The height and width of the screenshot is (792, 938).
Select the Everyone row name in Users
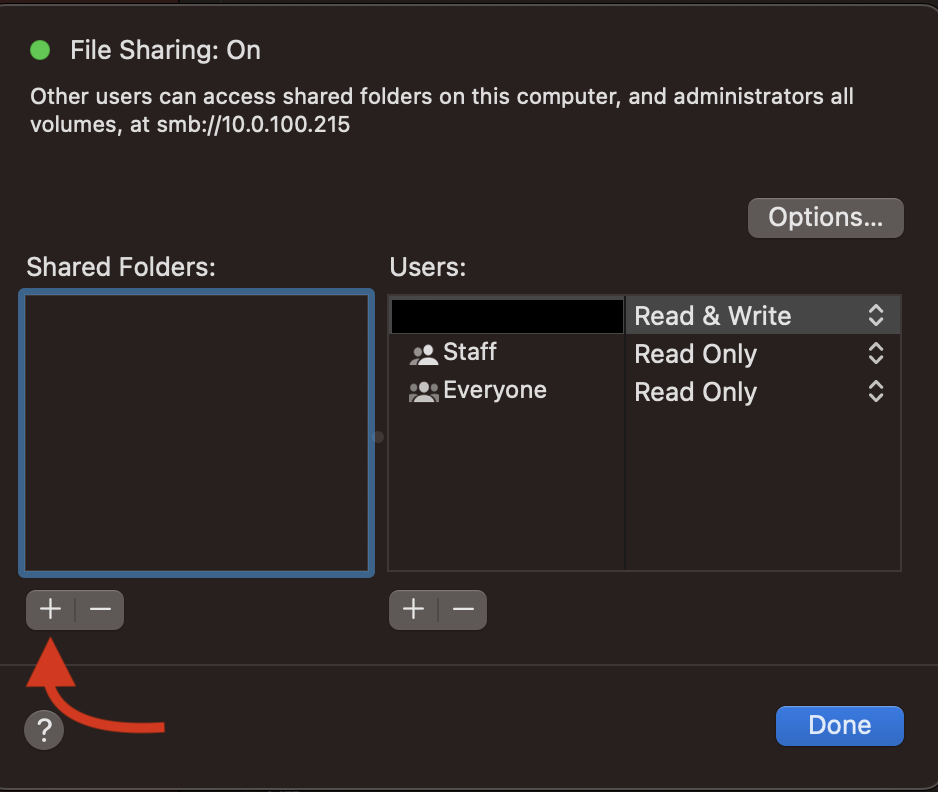pos(495,390)
